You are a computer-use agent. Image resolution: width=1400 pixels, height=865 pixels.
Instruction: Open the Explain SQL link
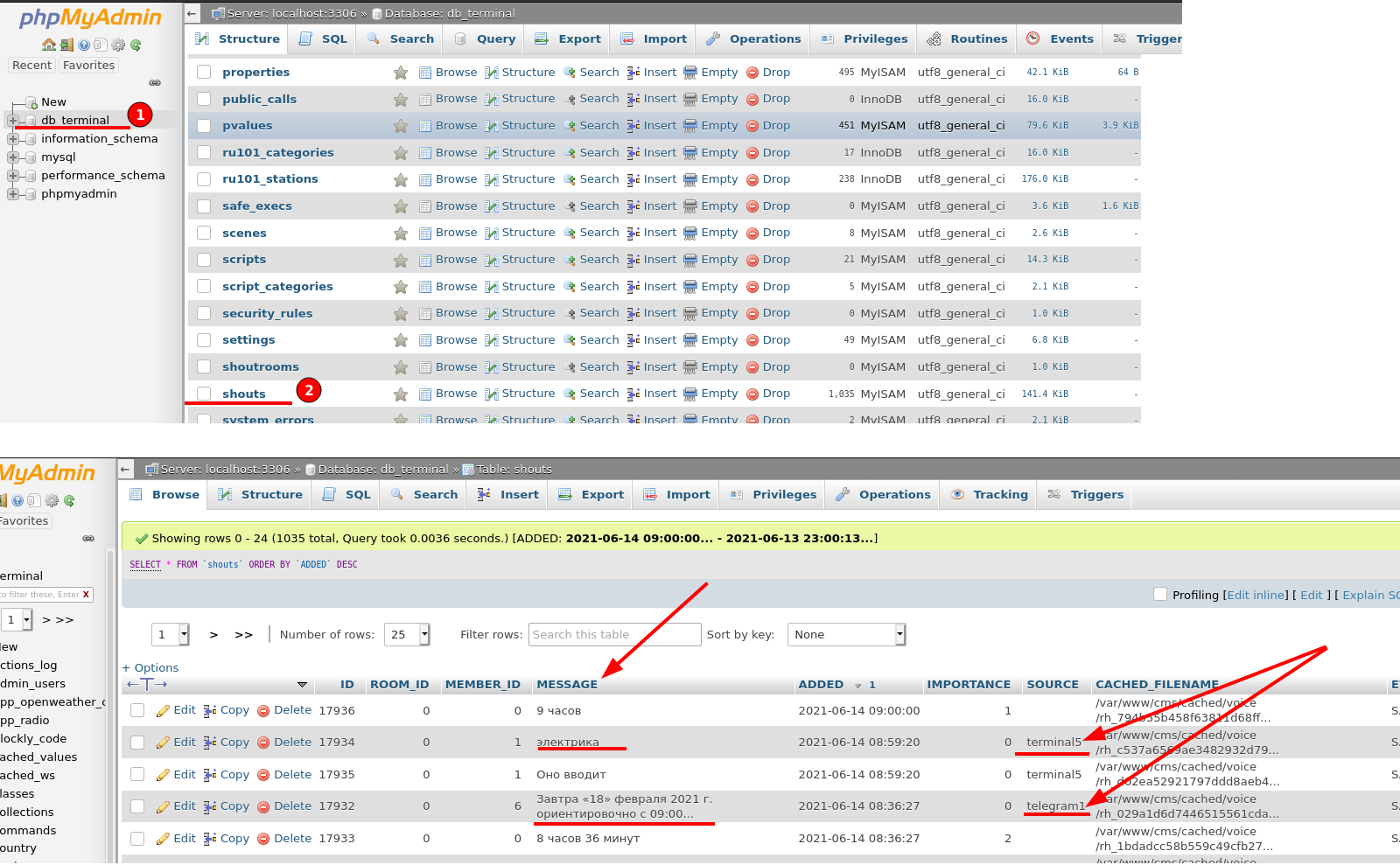[1371, 596]
